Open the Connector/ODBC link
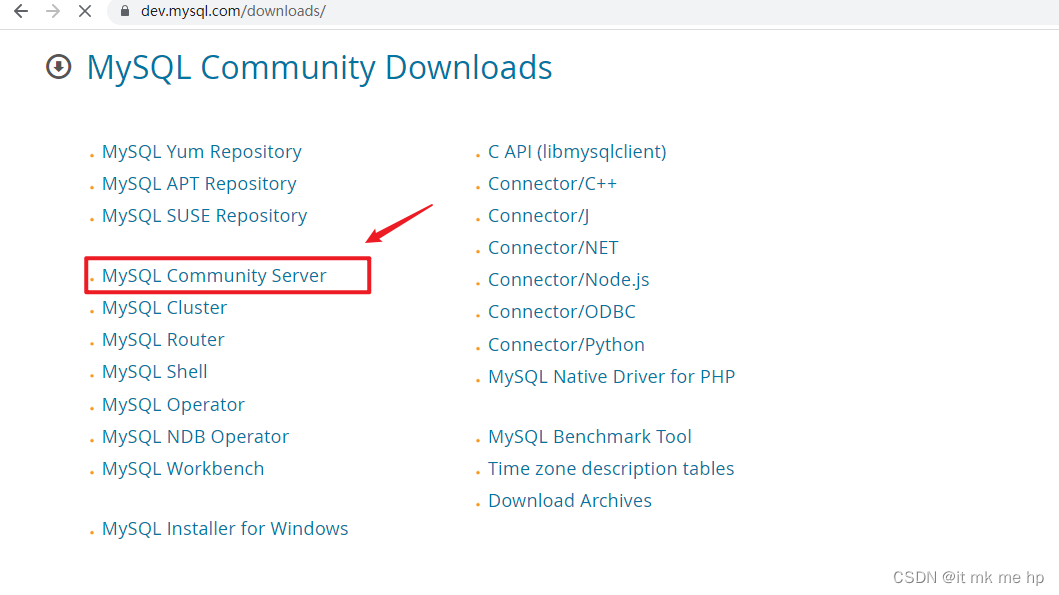1059x595 pixels. click(562, 311)
